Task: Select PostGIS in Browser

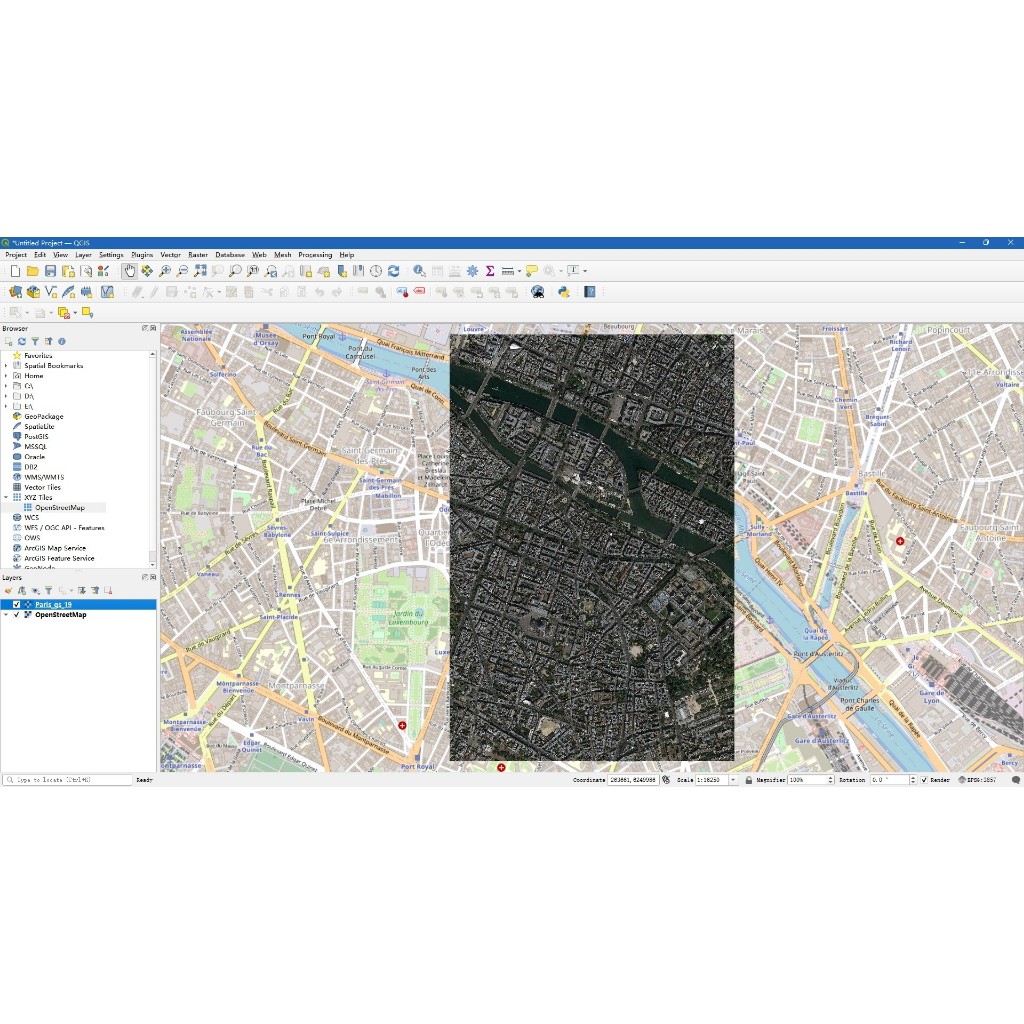Action: (x=36, y=436)
